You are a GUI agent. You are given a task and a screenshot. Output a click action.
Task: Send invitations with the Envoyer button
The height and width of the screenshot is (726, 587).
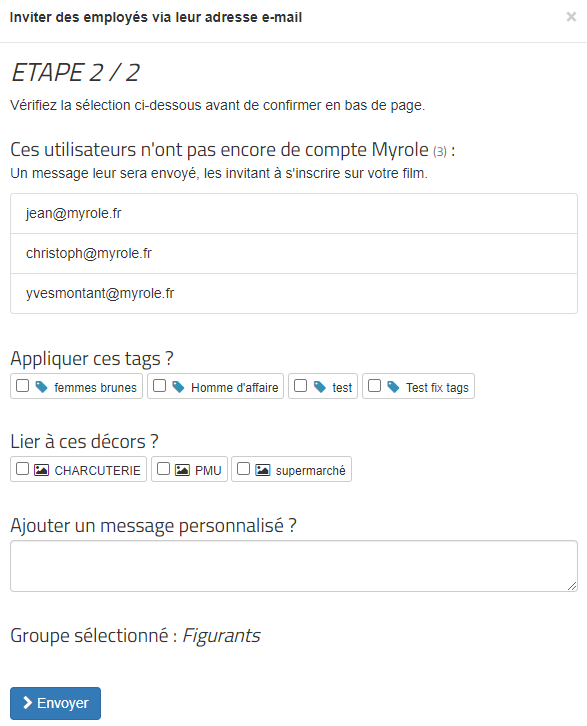[x=56, y=703]
